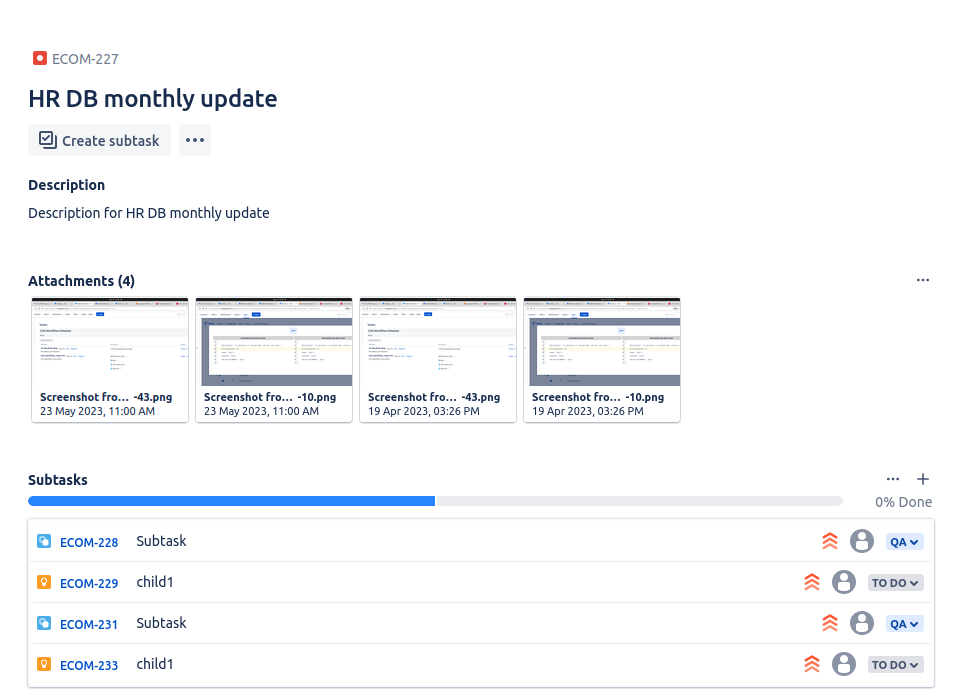The image size is (978, 689).
Task: Click the red ECOM-227 issue type icon
Action: point(40,58)
